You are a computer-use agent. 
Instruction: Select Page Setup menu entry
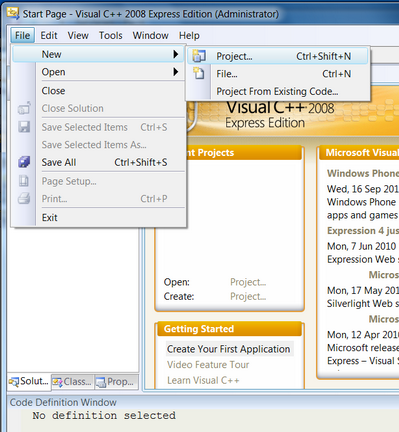pyautogui.click(x=99, y=181)
